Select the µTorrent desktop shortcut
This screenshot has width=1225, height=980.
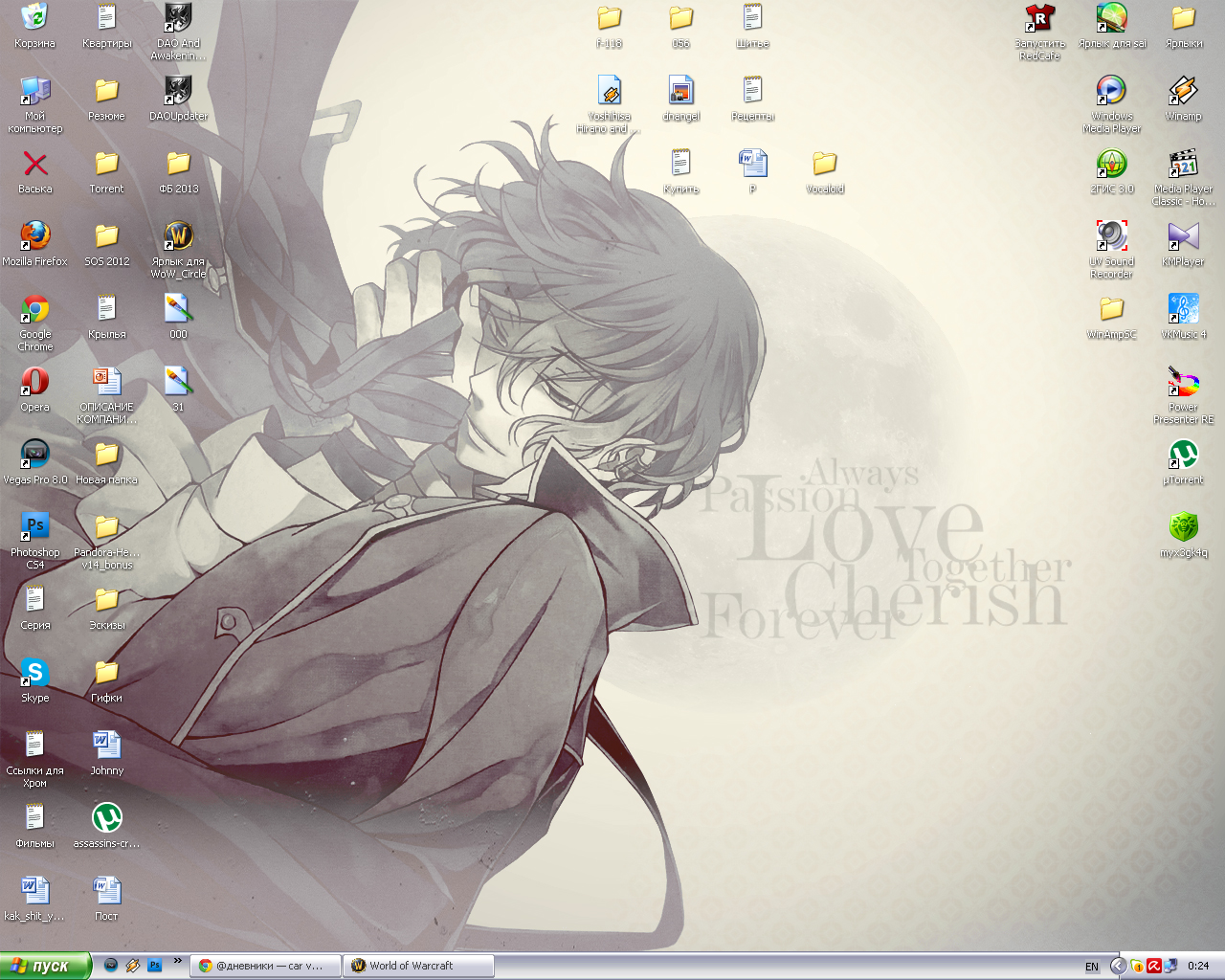tap(1183, 455)
